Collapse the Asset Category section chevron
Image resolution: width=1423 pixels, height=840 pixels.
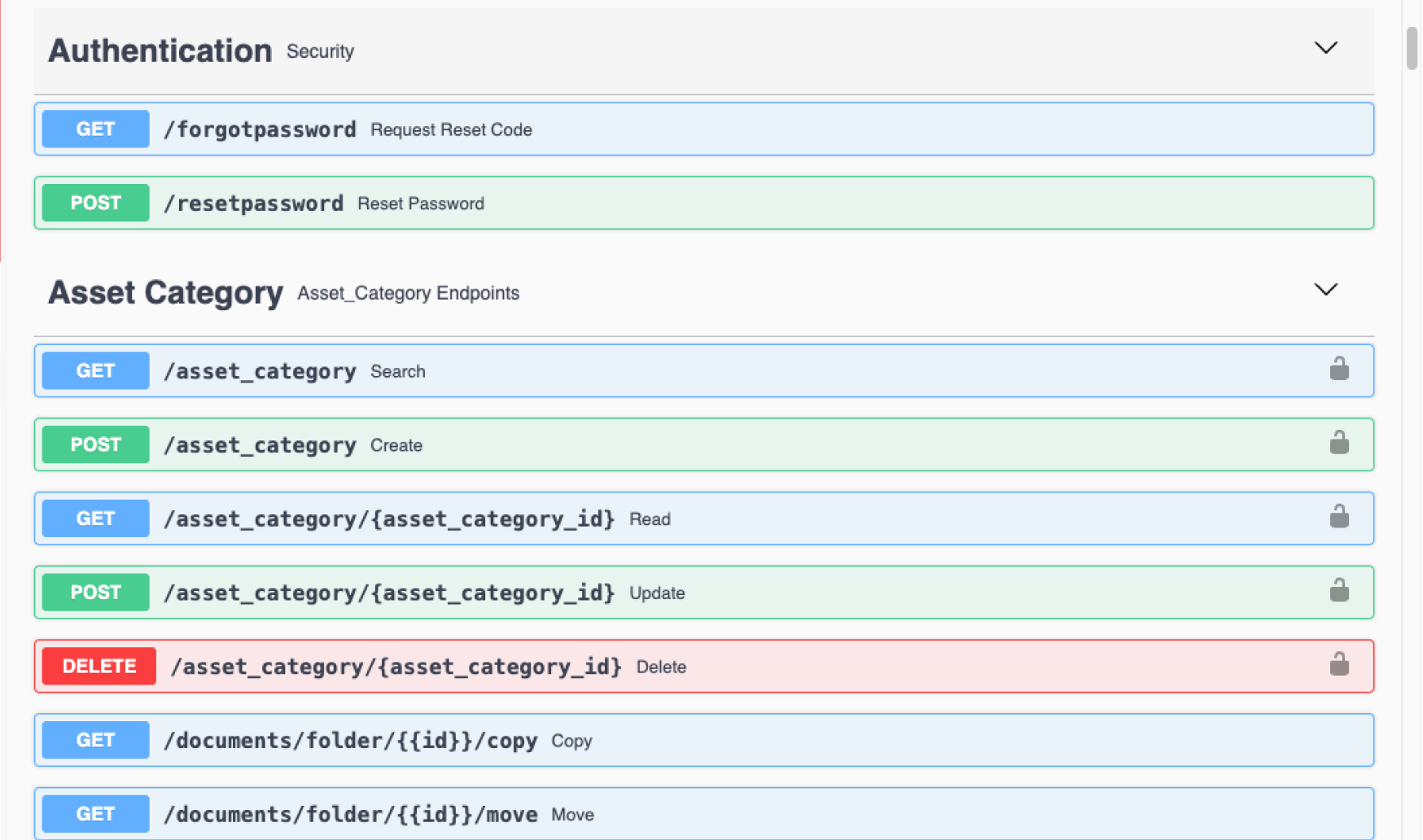(1326, 290)
